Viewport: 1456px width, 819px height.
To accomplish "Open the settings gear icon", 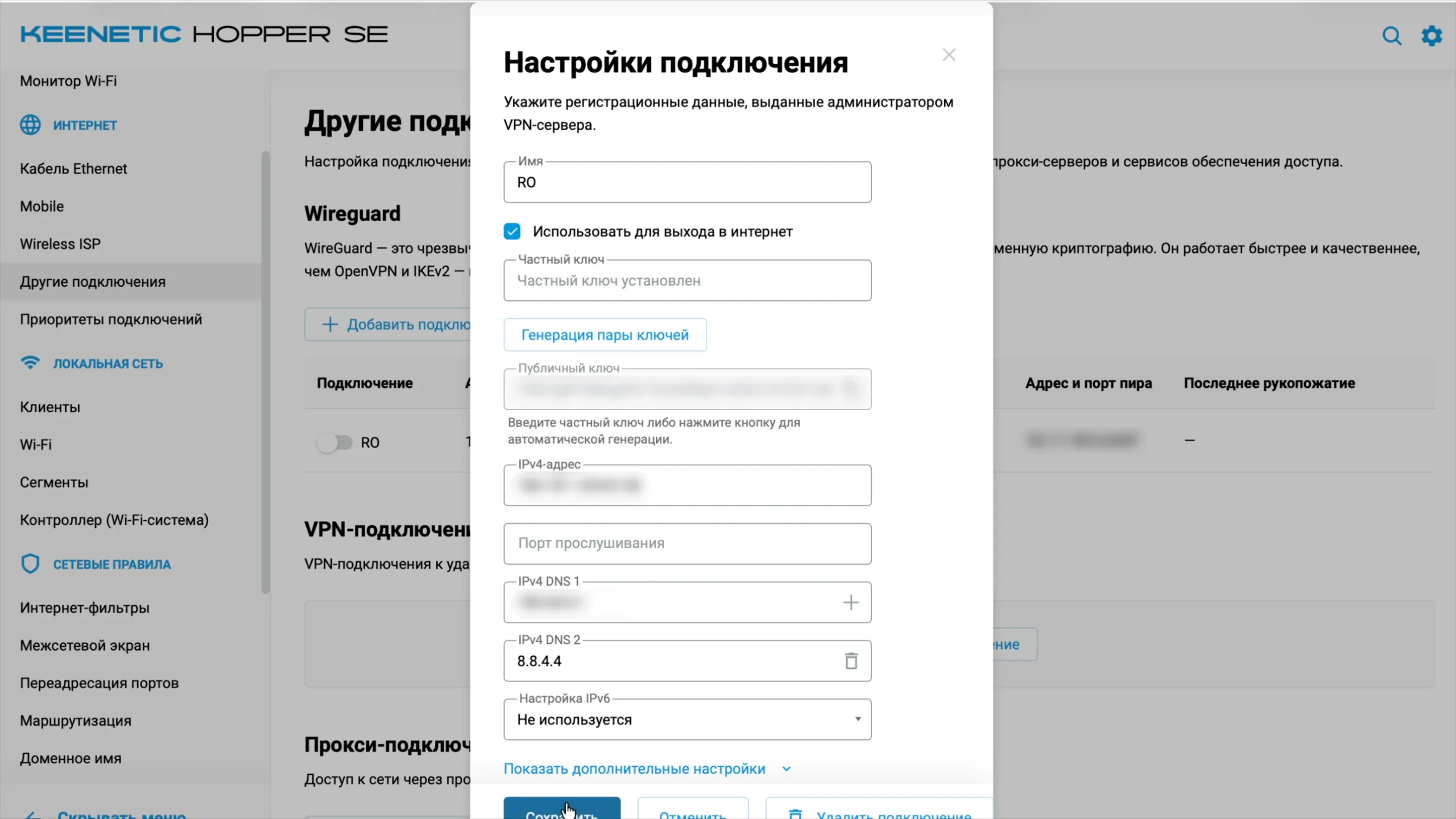I will point(1432,36).
